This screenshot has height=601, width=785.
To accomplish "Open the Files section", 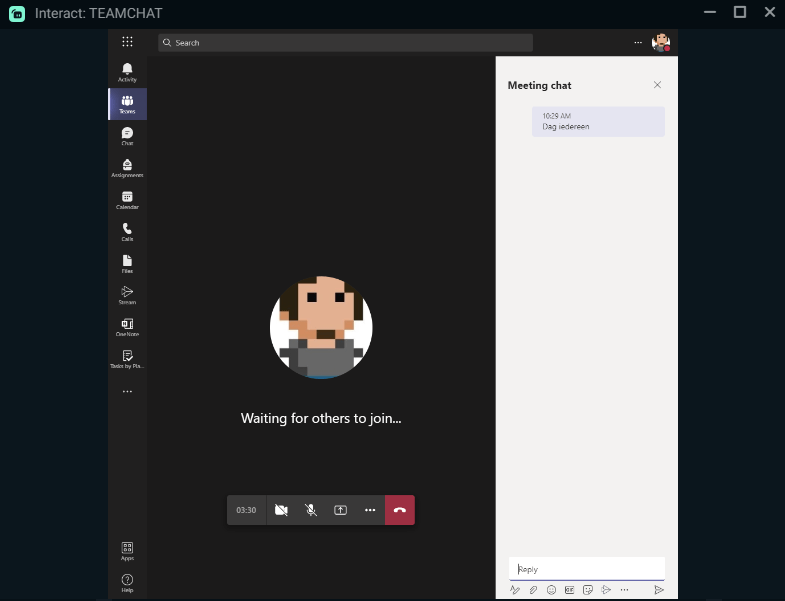I will (x=127, y=263).
